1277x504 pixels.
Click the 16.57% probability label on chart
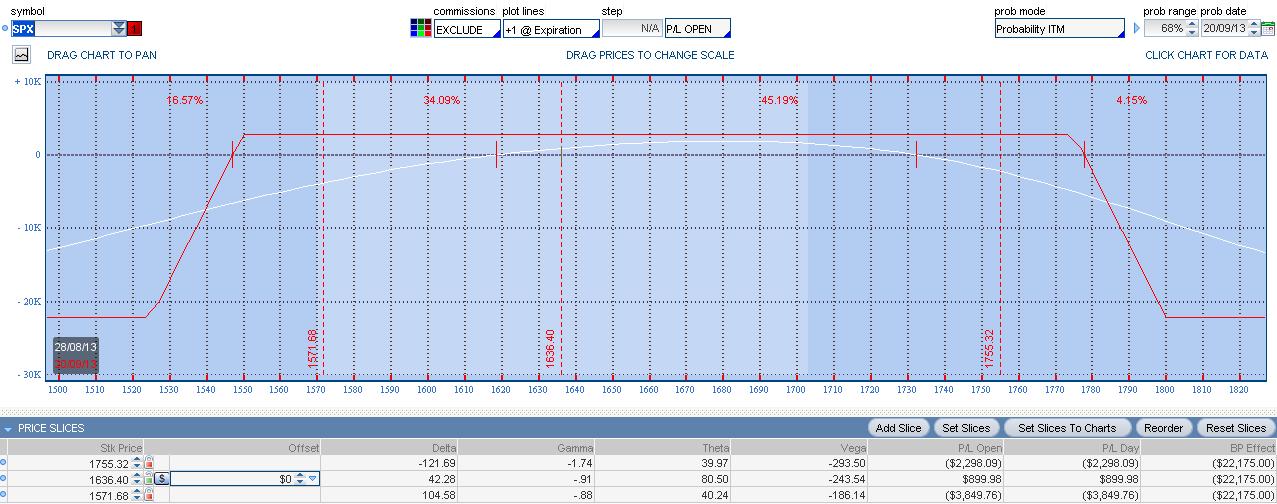tap(185, 101)
